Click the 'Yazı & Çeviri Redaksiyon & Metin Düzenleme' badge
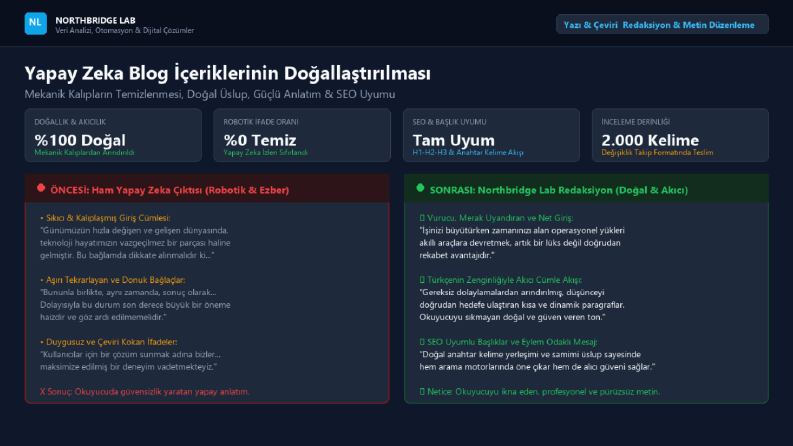793x446 pixels. tap(662, 24)
